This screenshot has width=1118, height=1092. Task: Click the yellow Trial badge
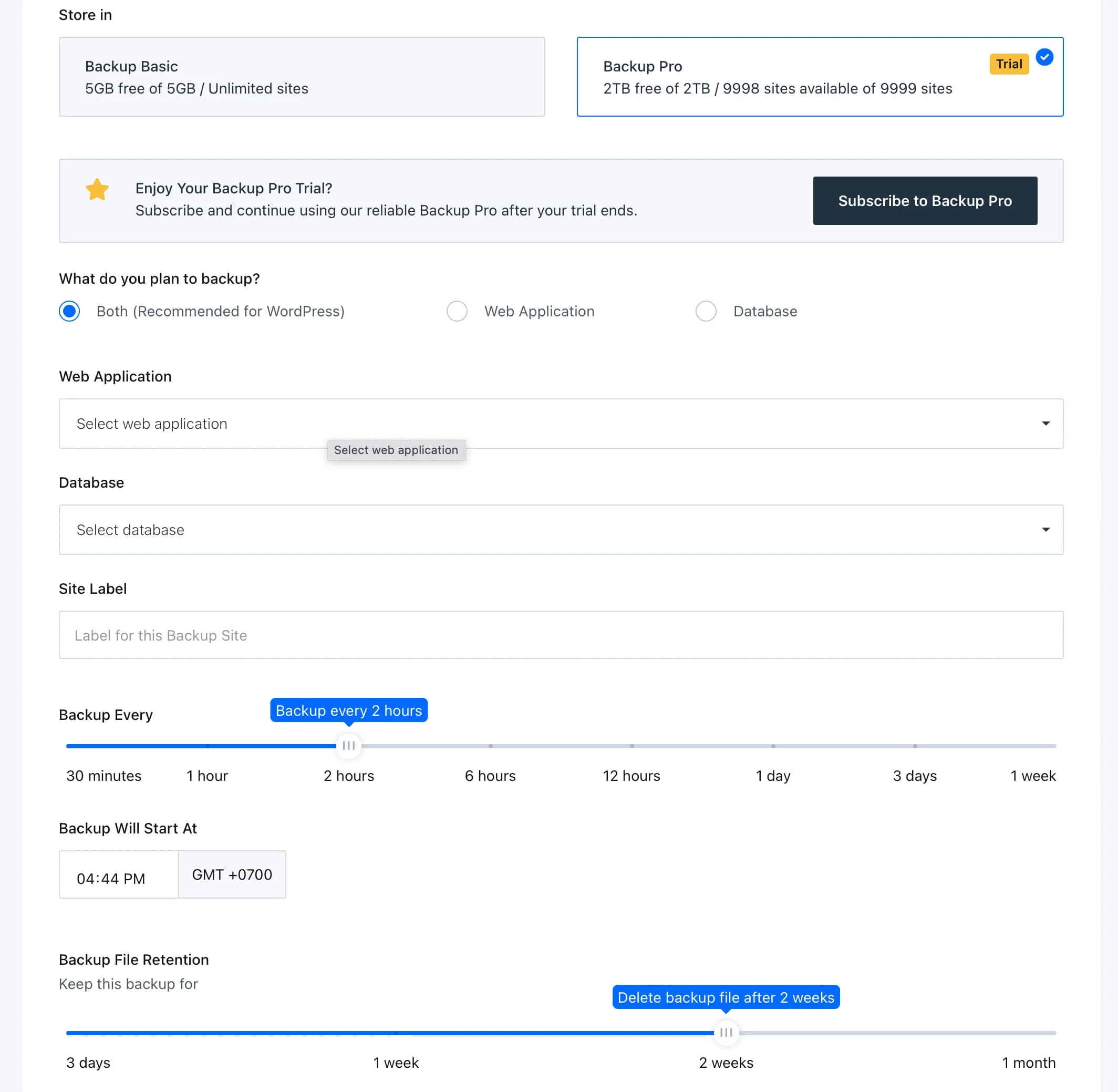click(x=1009, y=64)
